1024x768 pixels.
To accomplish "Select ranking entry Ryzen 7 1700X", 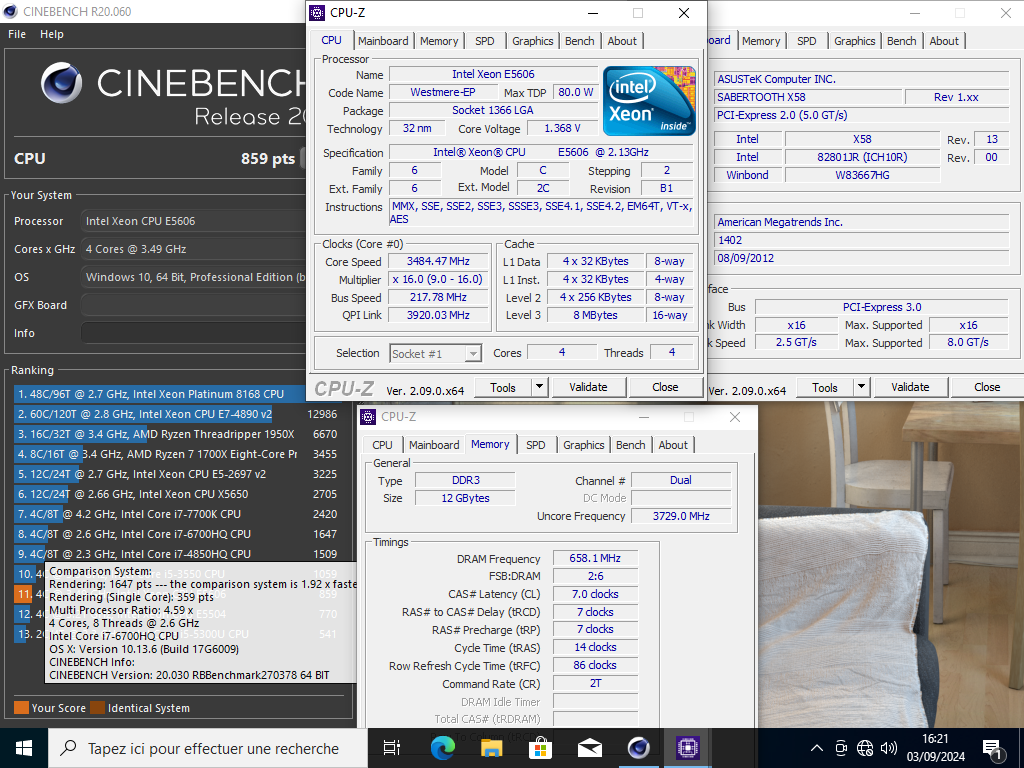I will [x=176, y=454].
